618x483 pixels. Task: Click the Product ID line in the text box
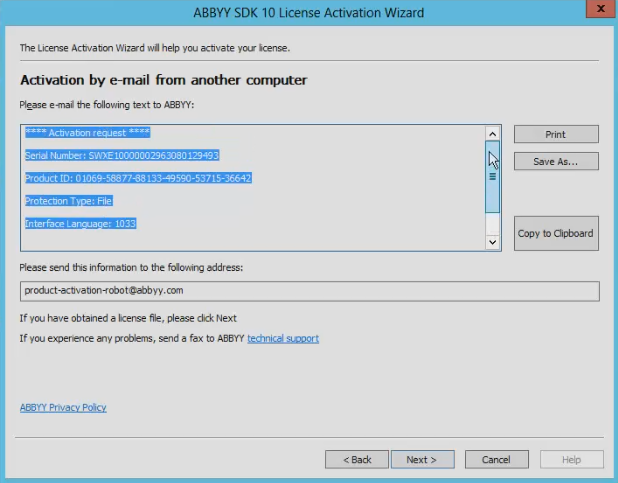point(138,178)
